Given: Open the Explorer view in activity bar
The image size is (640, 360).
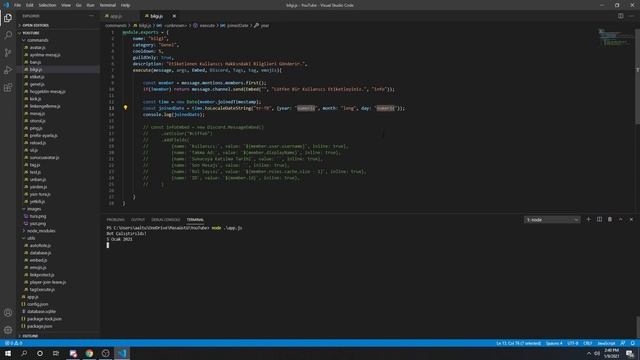Looking at the screenshot, I should (x=8, y=18).
